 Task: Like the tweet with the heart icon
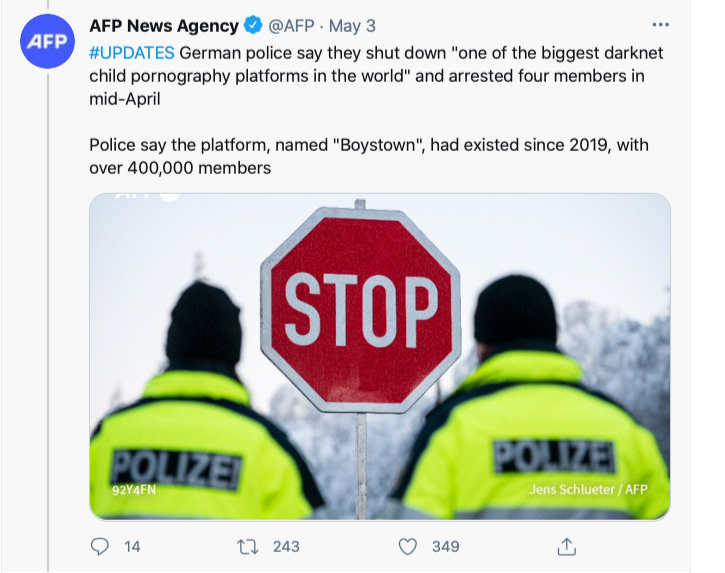pos(407,546)
